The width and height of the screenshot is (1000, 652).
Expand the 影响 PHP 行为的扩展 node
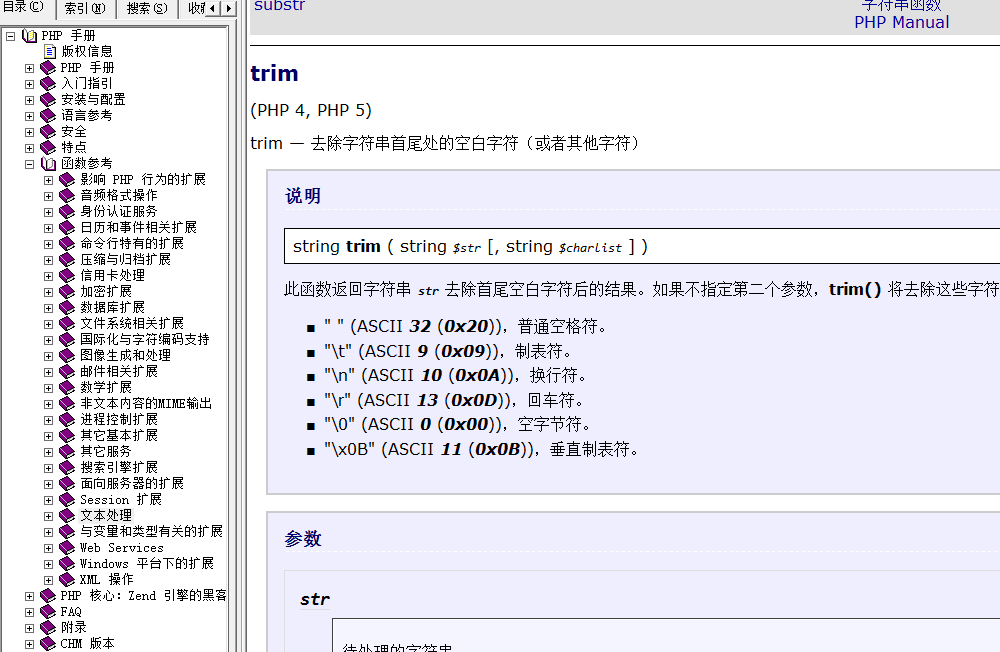(x=48, y=180)
